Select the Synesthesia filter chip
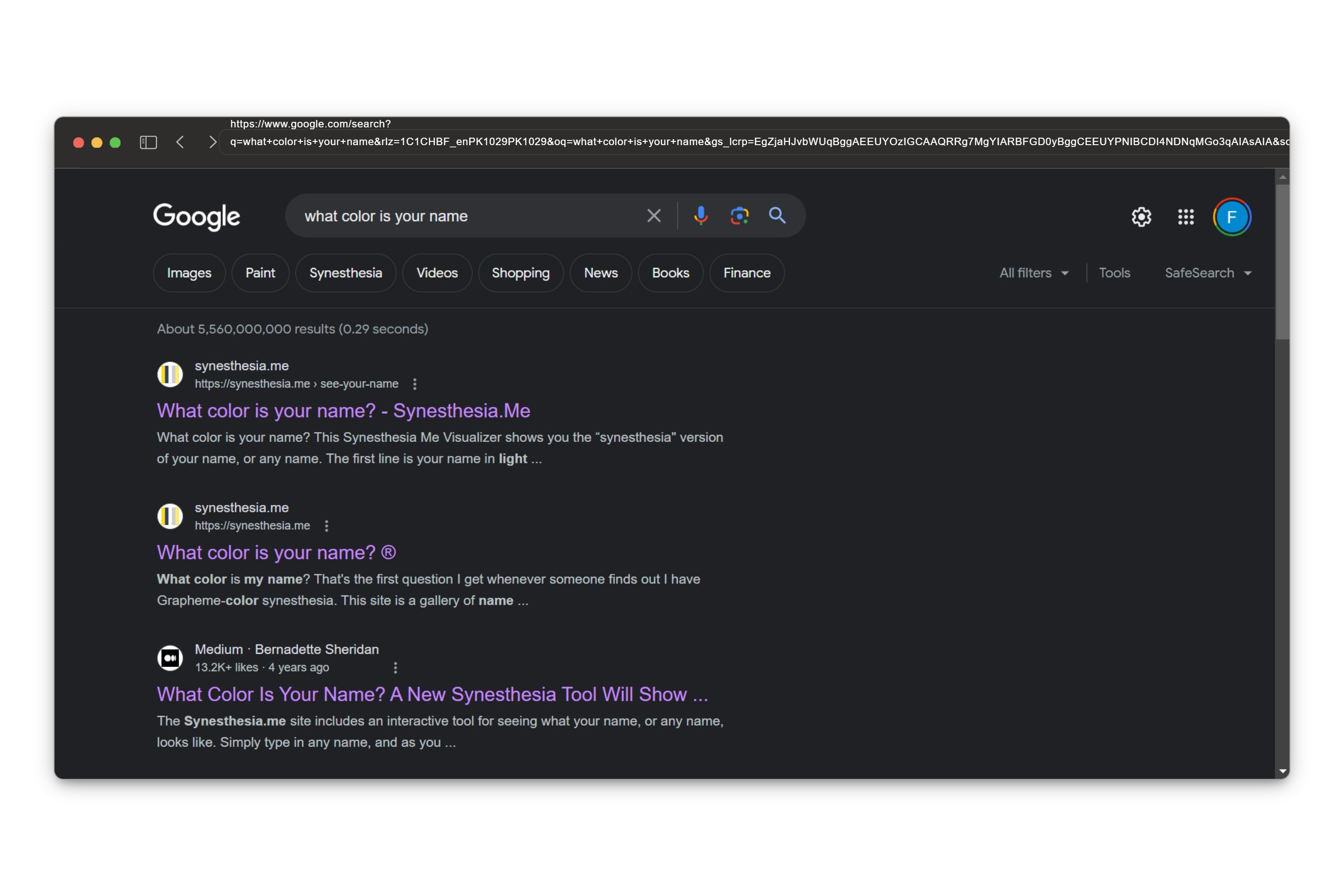Image resolution: width=1344 pixels, height=896 pixels. pos(345,273)
